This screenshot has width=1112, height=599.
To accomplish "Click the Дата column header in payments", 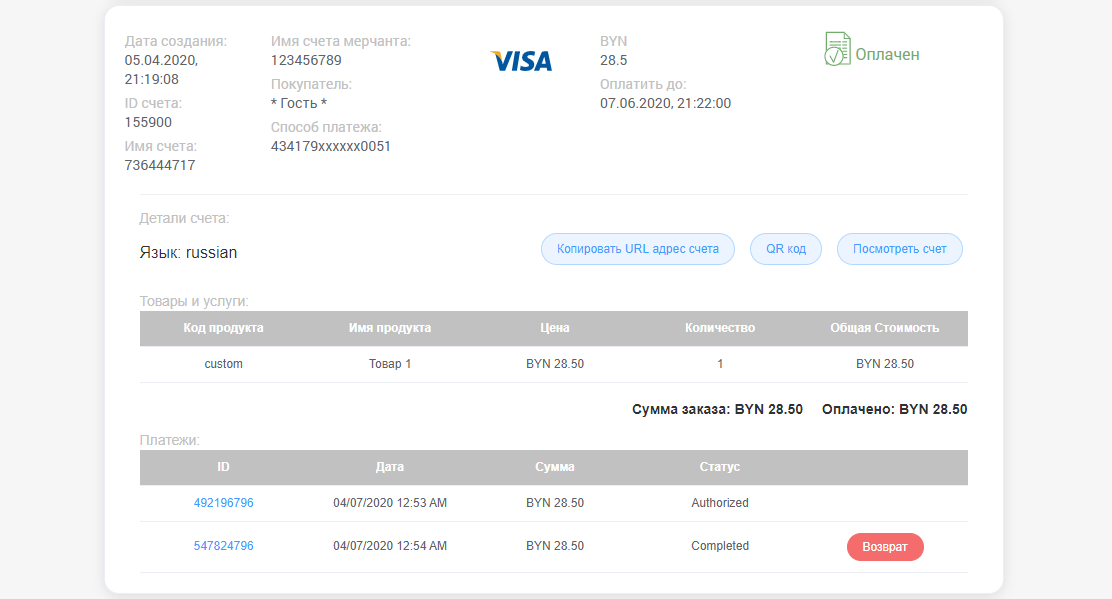I will (390, 467).
